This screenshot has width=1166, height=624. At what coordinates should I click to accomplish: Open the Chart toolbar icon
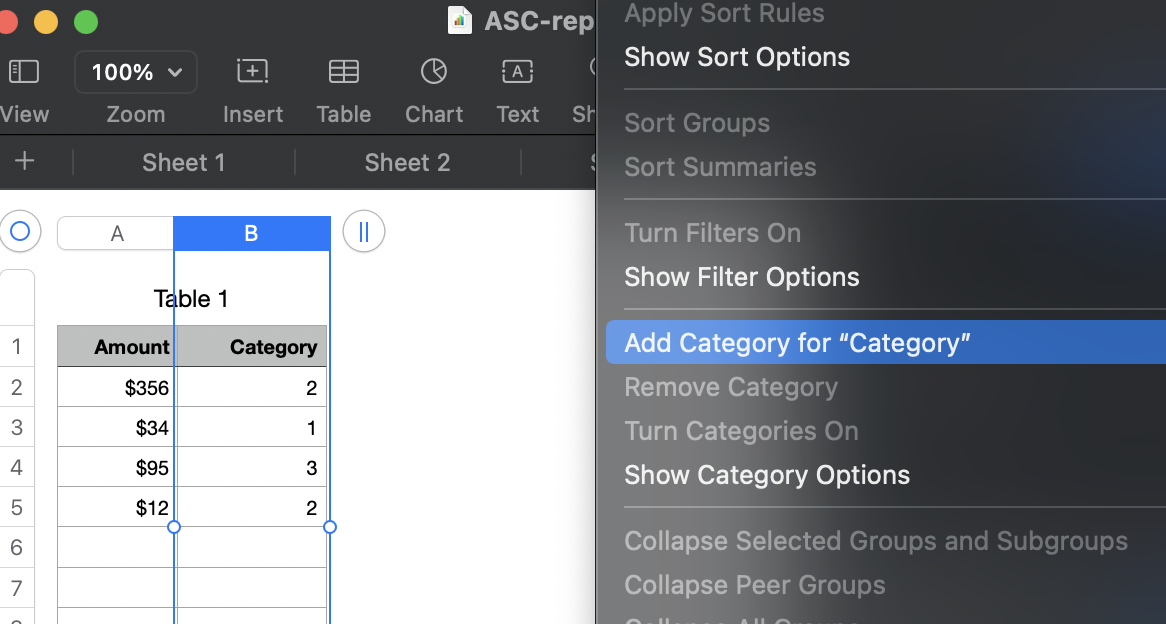point(433,72)
